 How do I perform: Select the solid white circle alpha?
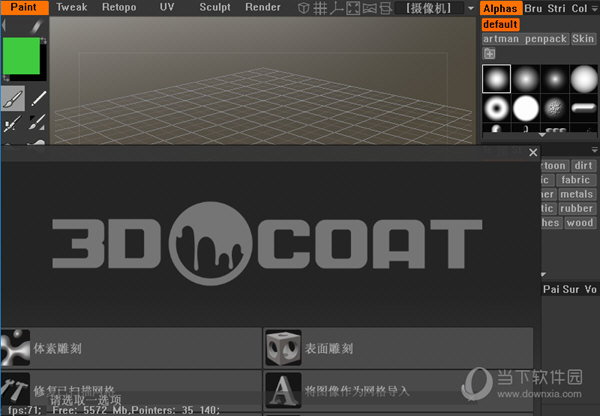tap(526, 108)
